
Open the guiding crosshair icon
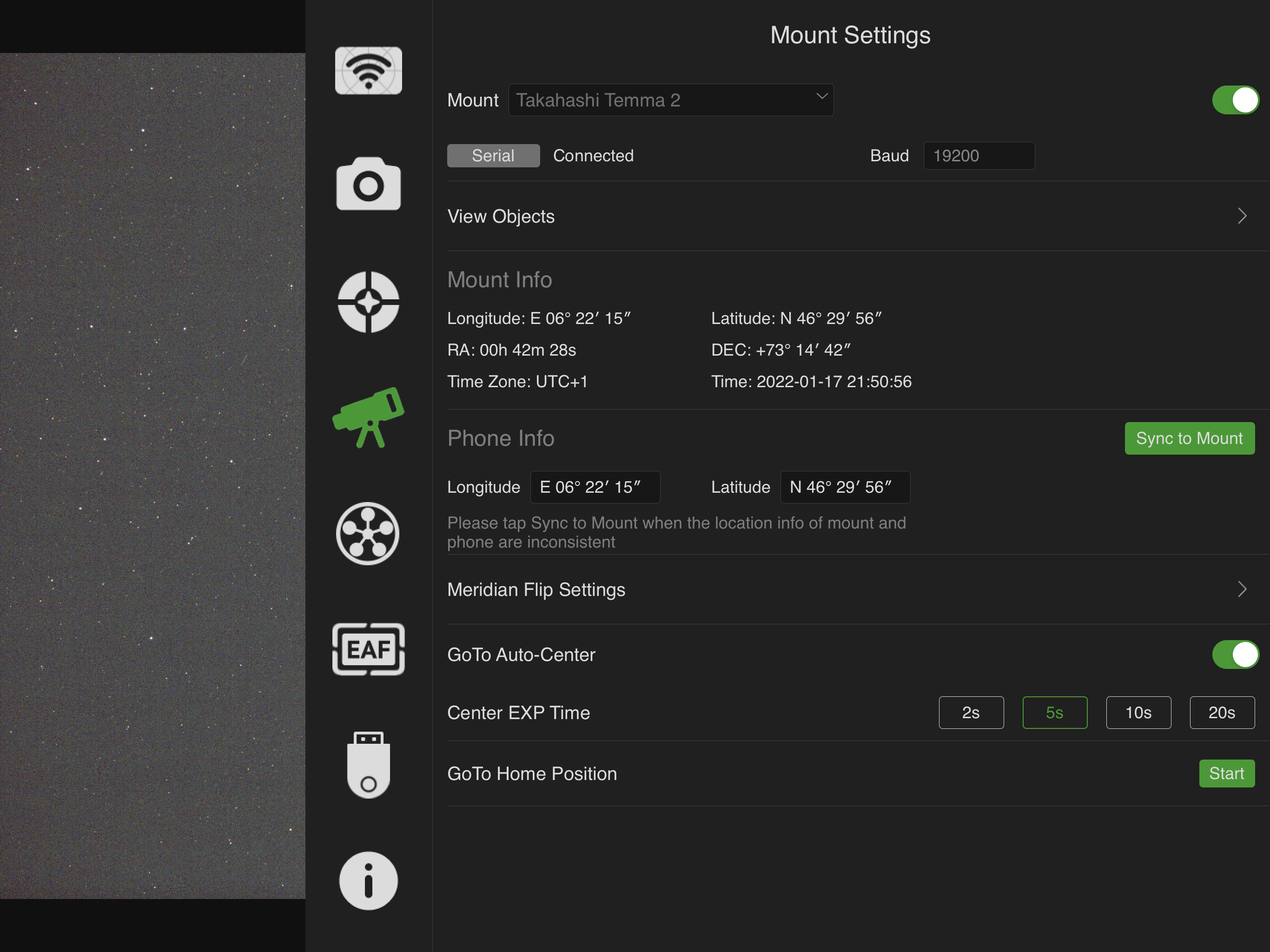coord(368,301)
